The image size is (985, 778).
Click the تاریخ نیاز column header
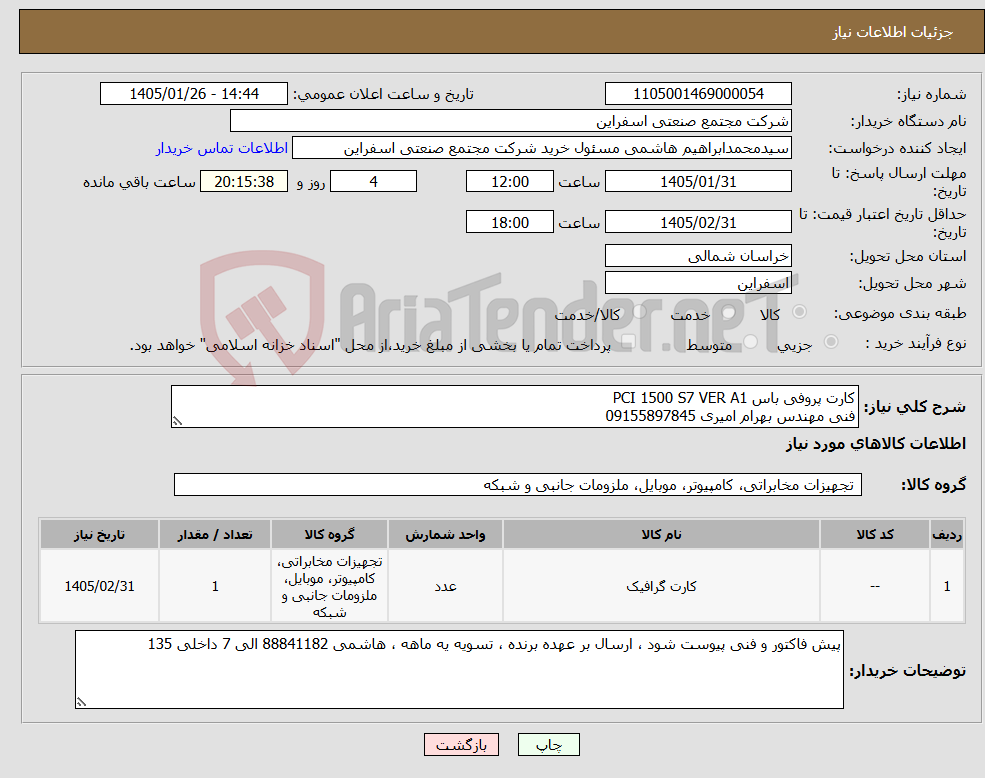click(x=99, y=534)
